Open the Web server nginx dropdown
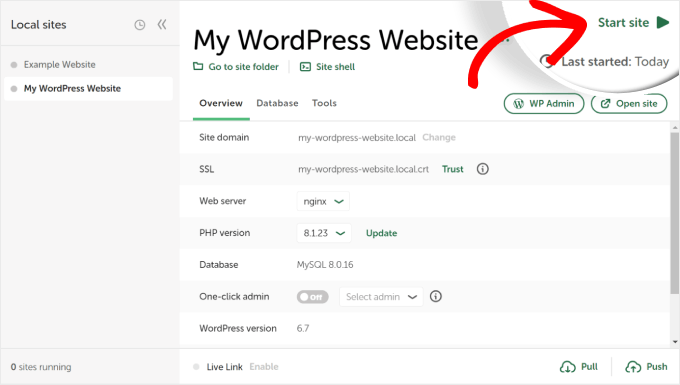Viewport: 680px width, 385px height. (323, 201)
